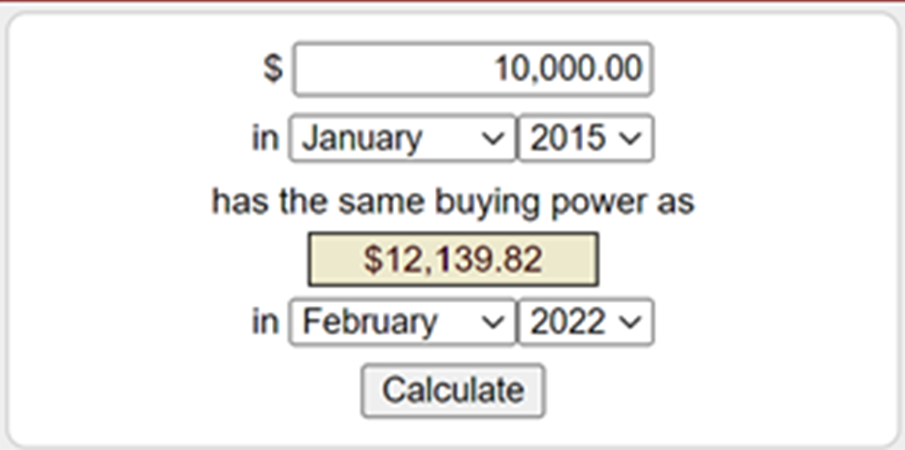Click the $12,139.82 result box
Image resolution: width=905 pixels, height=450 pixels.
click(x=453, y=260)
